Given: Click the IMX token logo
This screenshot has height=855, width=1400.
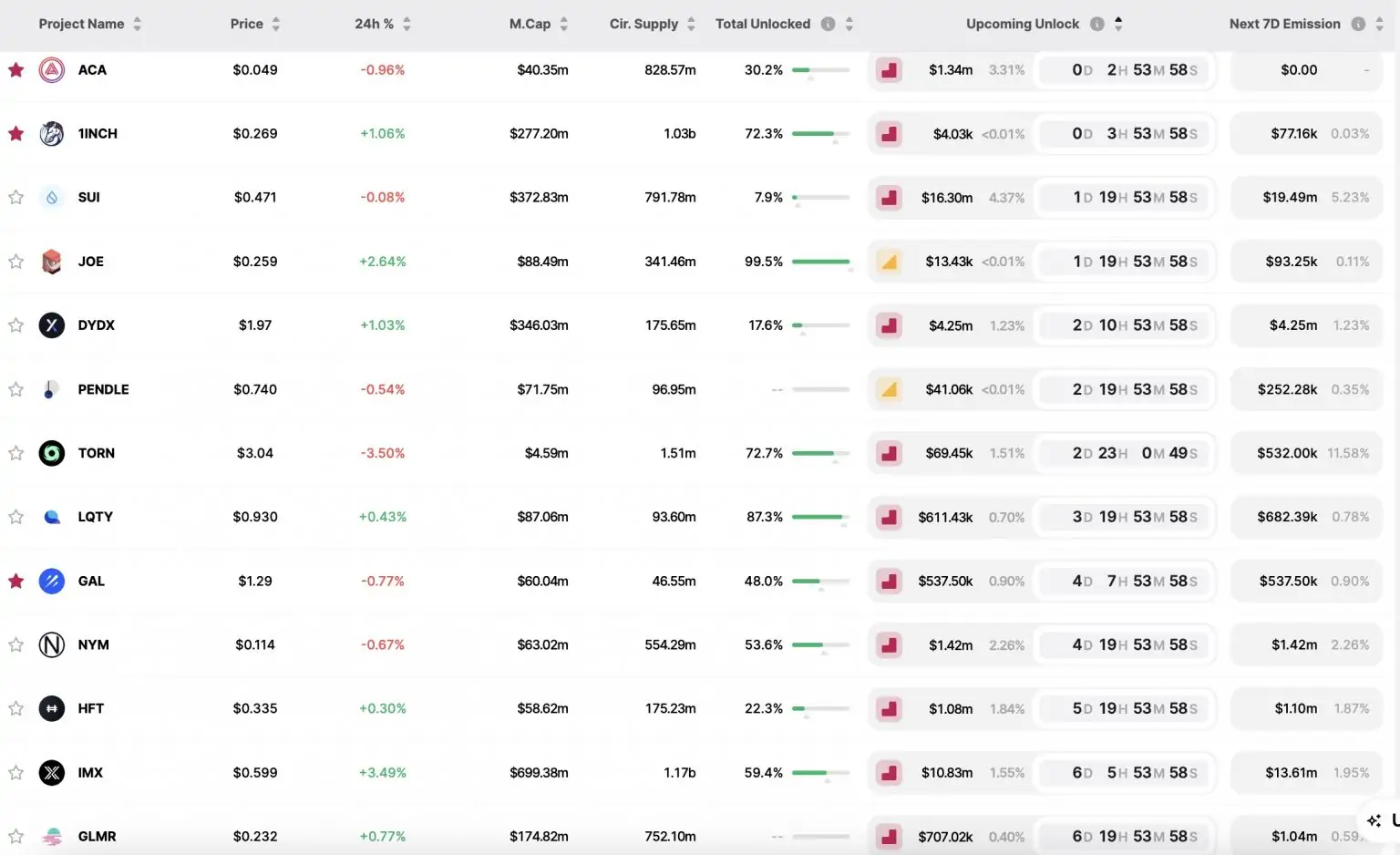Looking at the screenshot, I should click(52, 773).
